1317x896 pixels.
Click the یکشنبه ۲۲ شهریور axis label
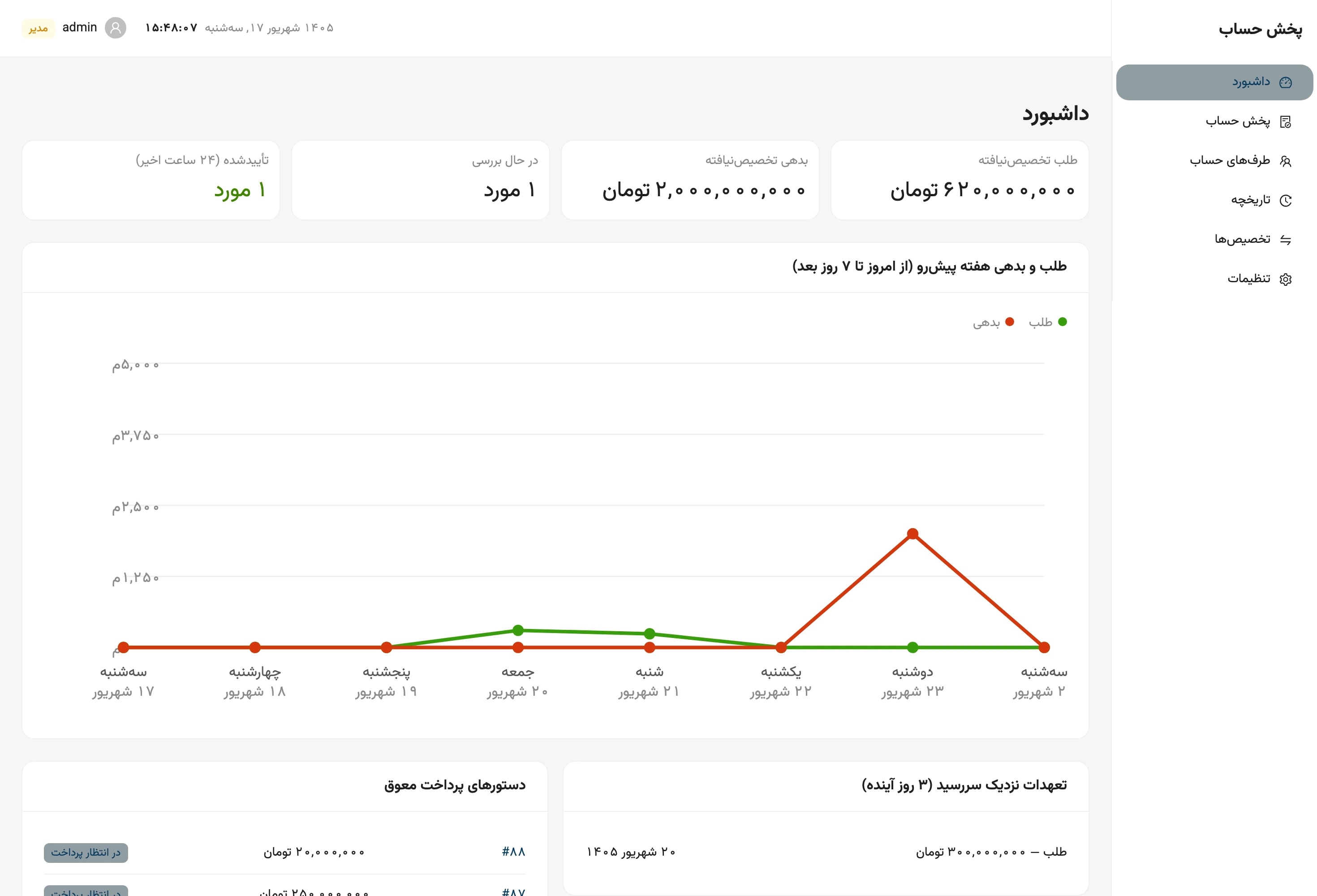pos(781,681)
